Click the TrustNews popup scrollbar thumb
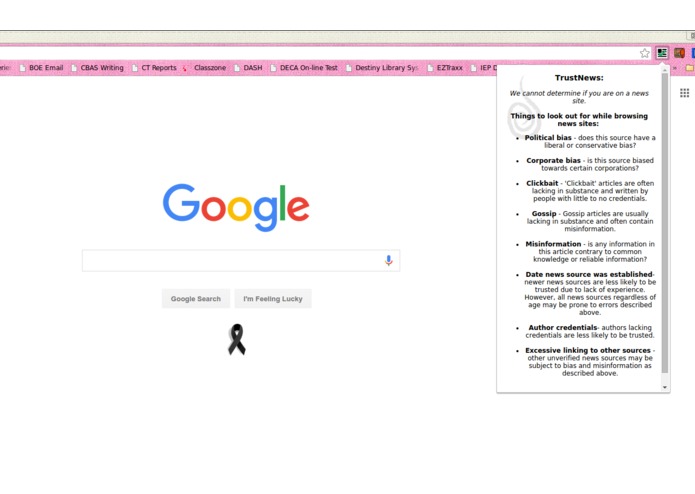This screenshot has height=494, width=695. (664, 223)
